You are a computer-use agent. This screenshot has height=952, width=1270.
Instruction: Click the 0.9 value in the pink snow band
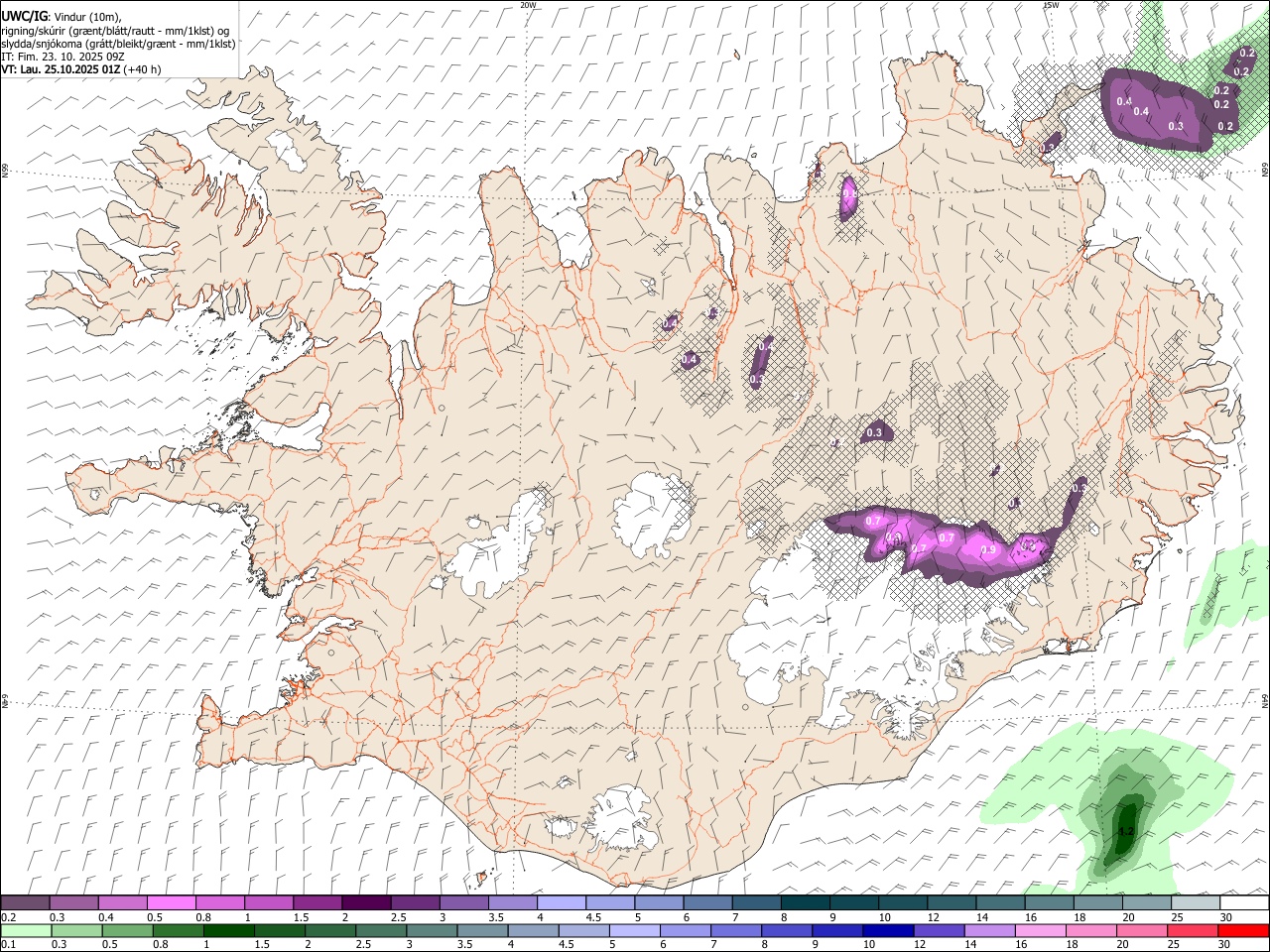pos(988,550)
